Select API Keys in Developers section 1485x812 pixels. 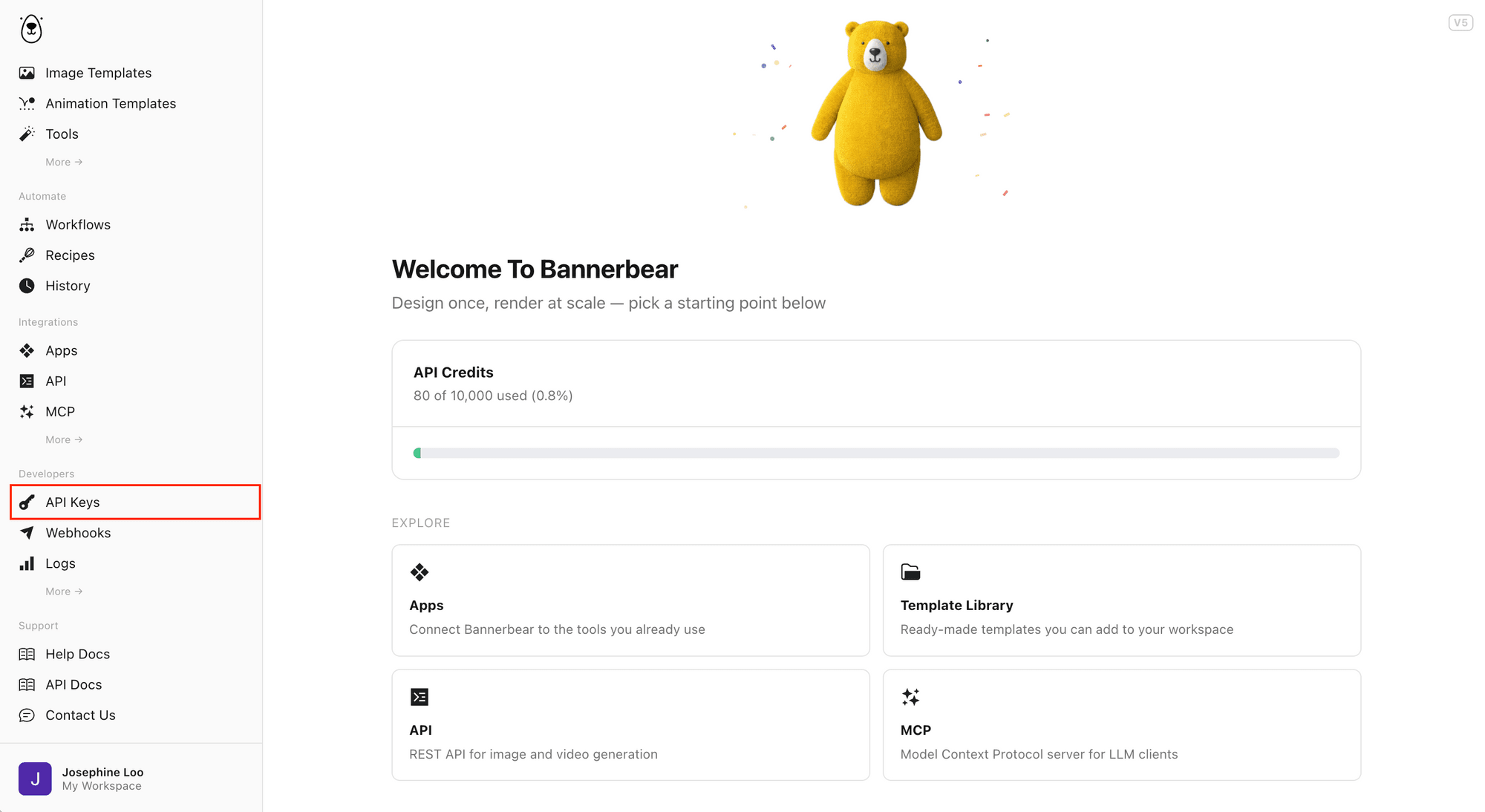tap(135, 502)
